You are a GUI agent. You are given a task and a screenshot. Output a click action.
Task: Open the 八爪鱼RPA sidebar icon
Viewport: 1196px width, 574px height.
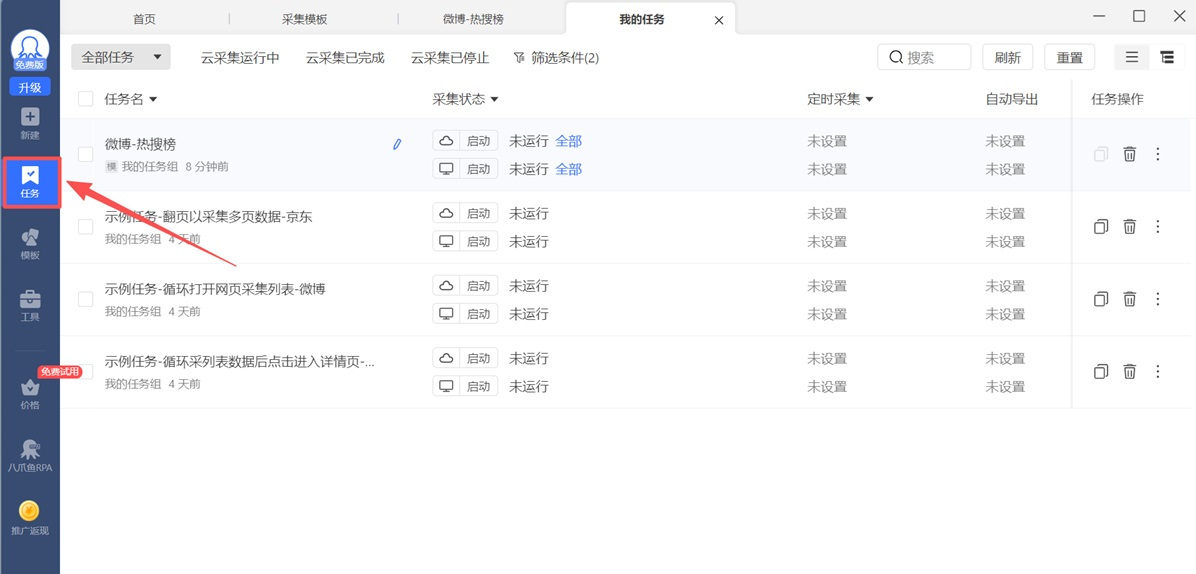tap(30, 455)
